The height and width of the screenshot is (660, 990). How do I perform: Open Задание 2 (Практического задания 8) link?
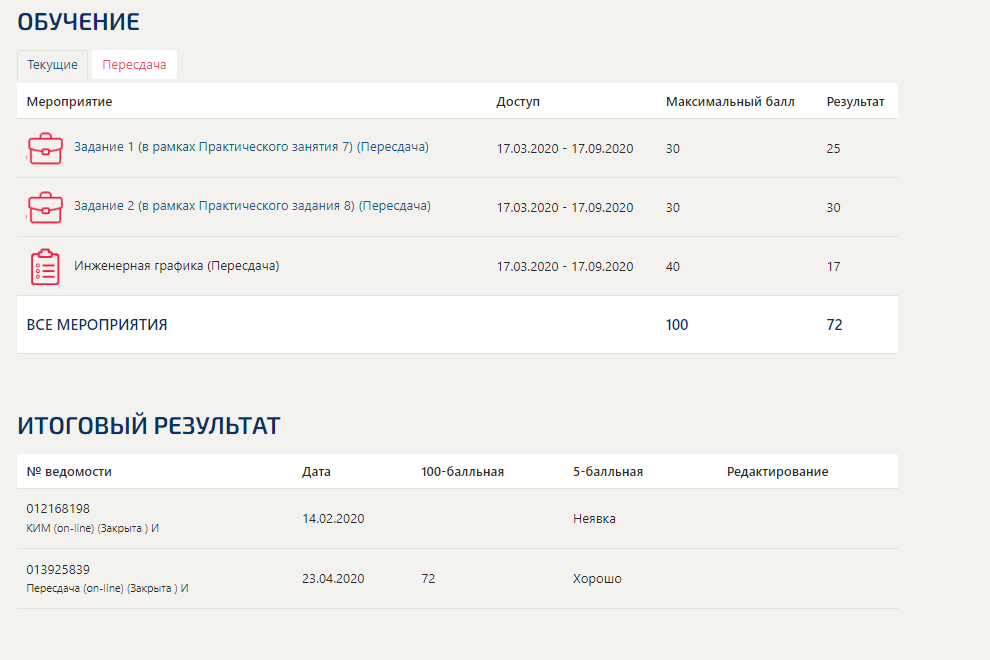point(253,206)
